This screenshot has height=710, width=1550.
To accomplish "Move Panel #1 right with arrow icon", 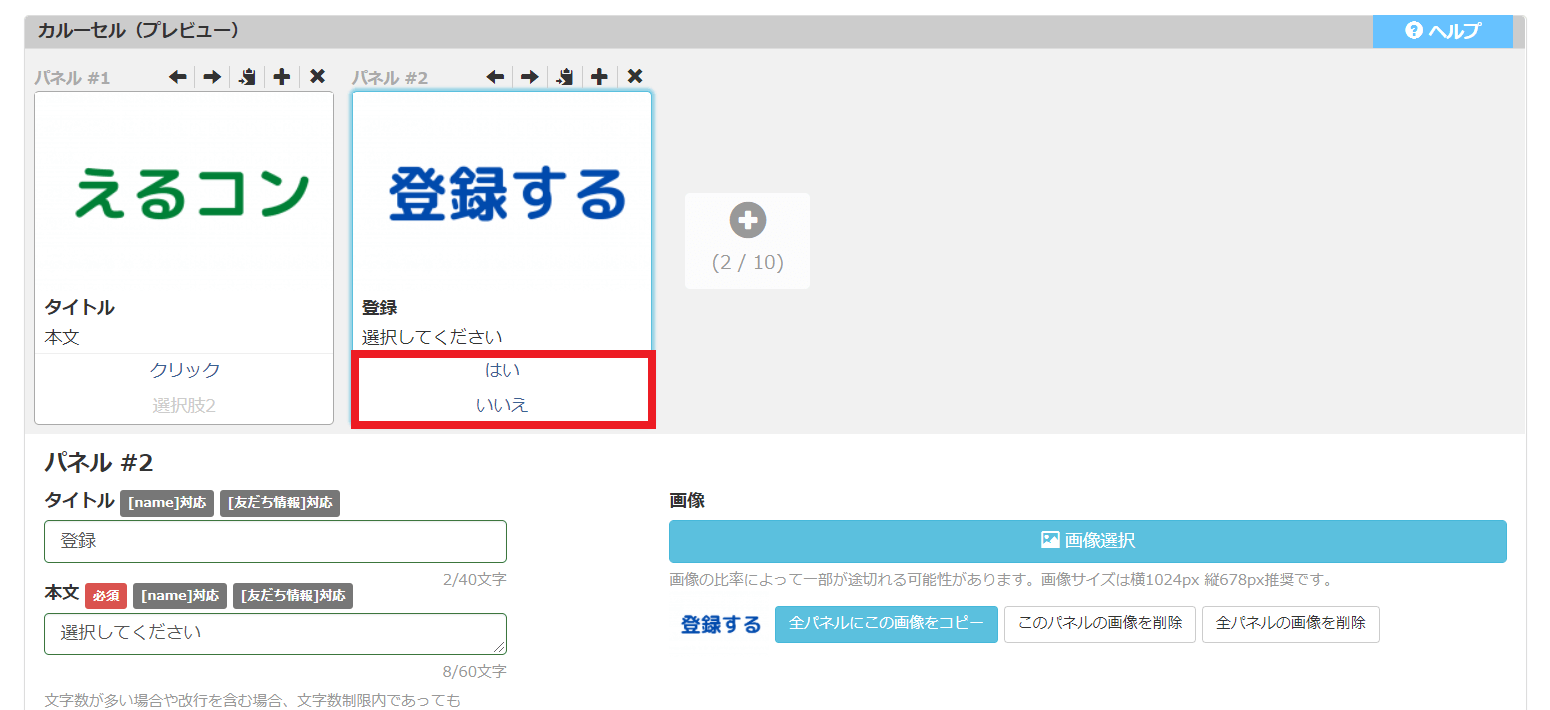I will pyautogui.click(x=212, y=77).
